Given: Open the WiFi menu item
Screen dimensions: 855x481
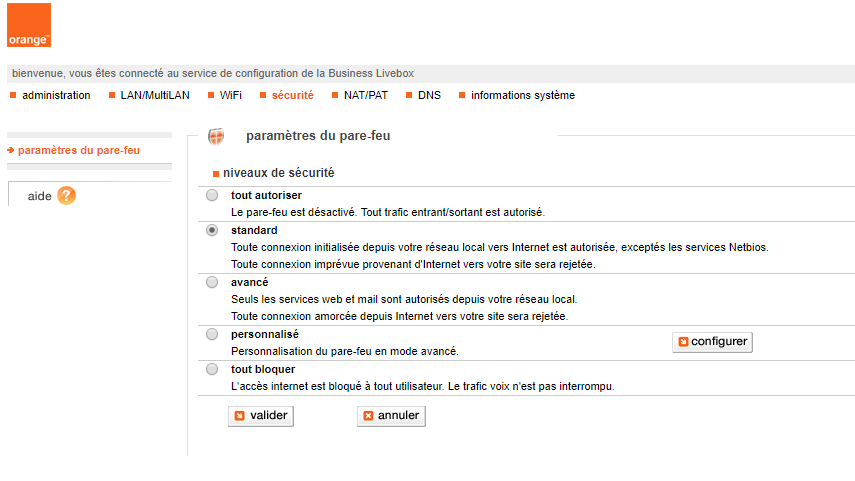Looking at the screenshot, I should click(230, 96).
